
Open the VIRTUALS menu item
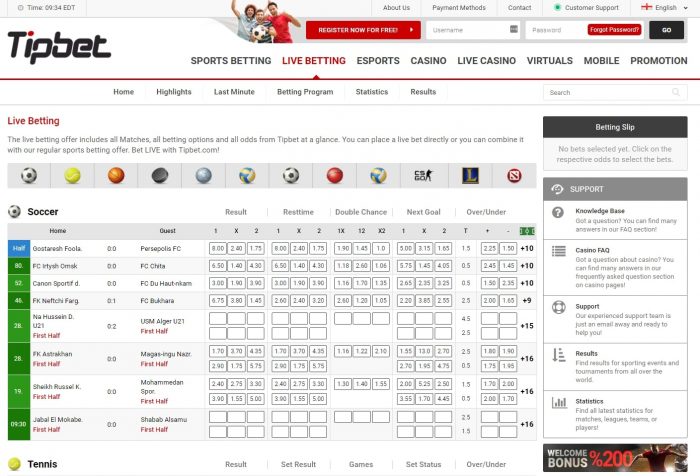550,61
